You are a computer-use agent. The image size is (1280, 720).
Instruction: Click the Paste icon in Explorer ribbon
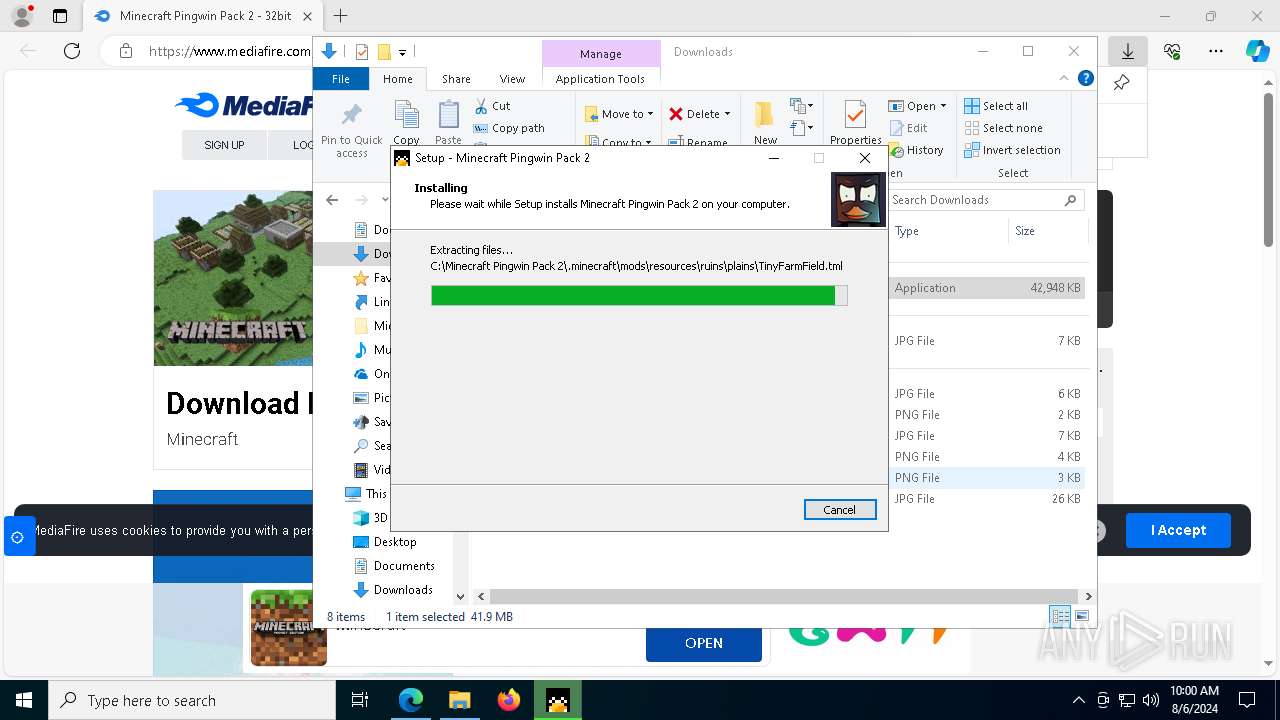click(449, 122)
